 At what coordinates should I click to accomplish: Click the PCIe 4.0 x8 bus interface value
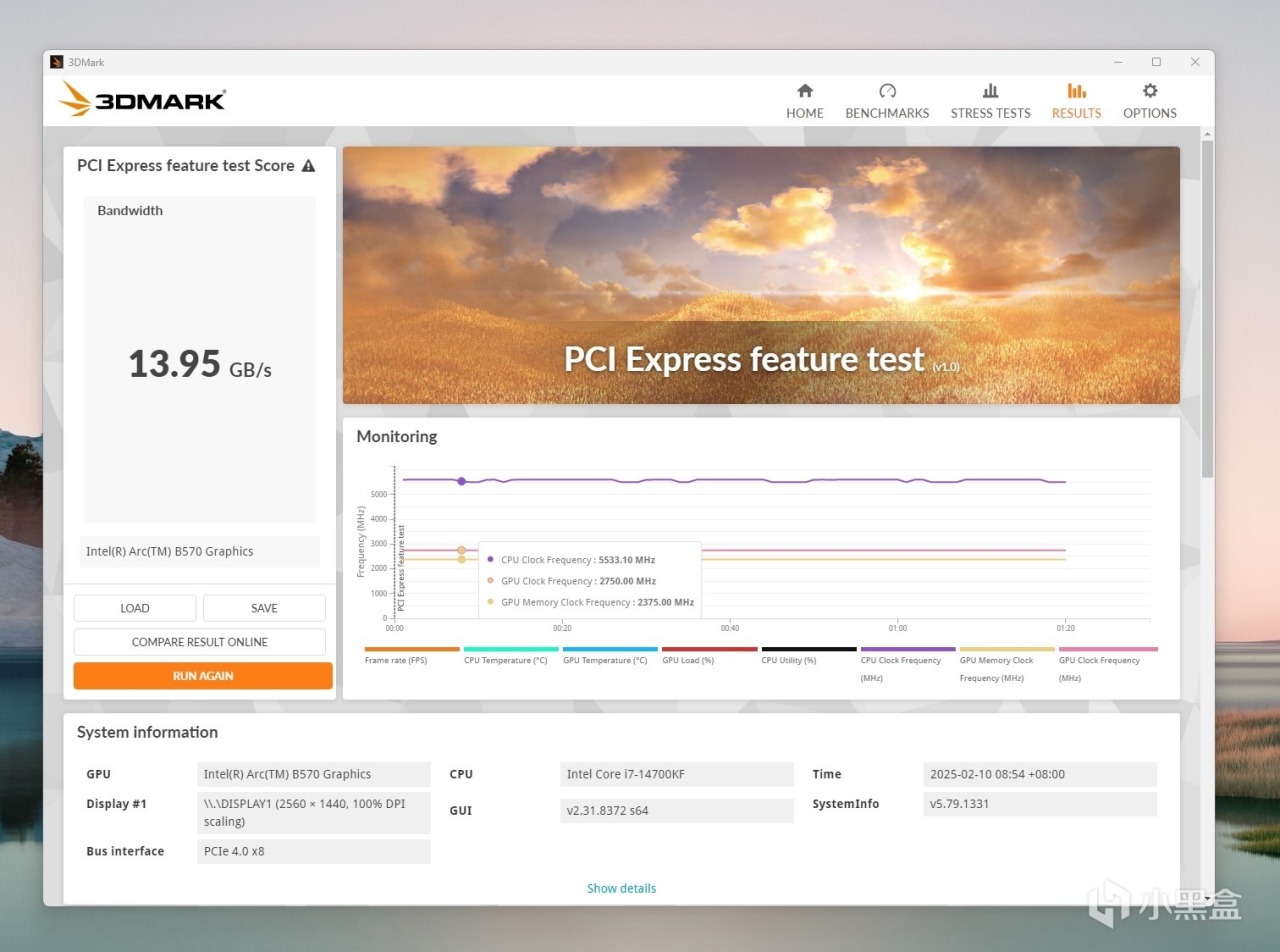click(314, 851)
